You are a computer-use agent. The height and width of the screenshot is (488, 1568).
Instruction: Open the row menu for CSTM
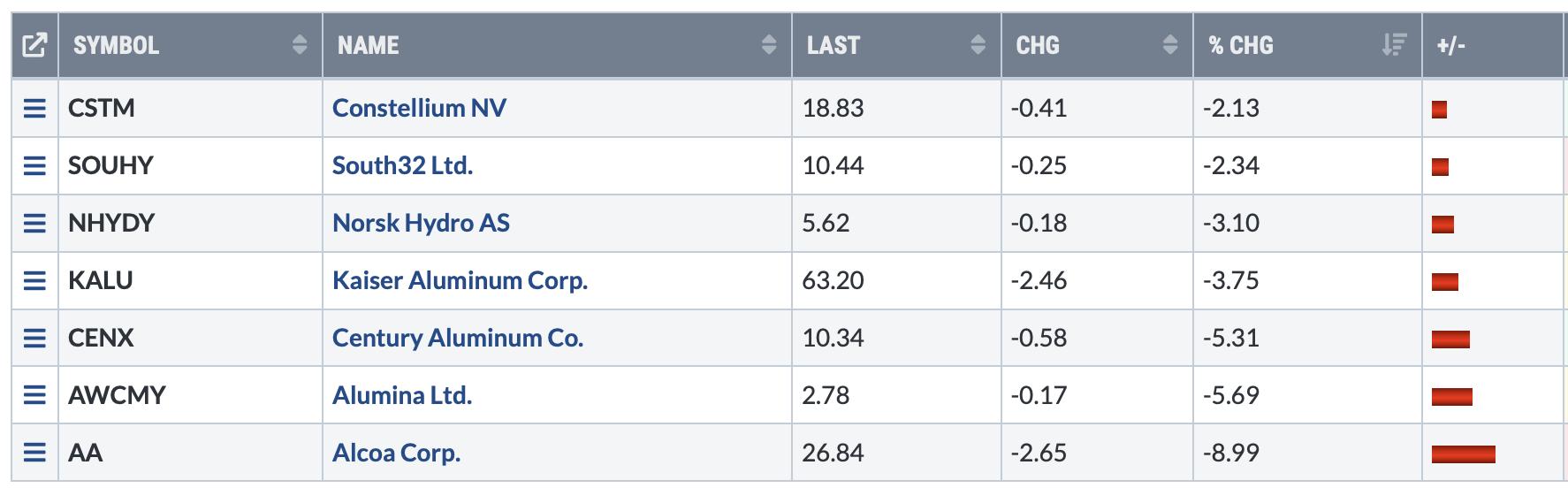coord(34,109)
